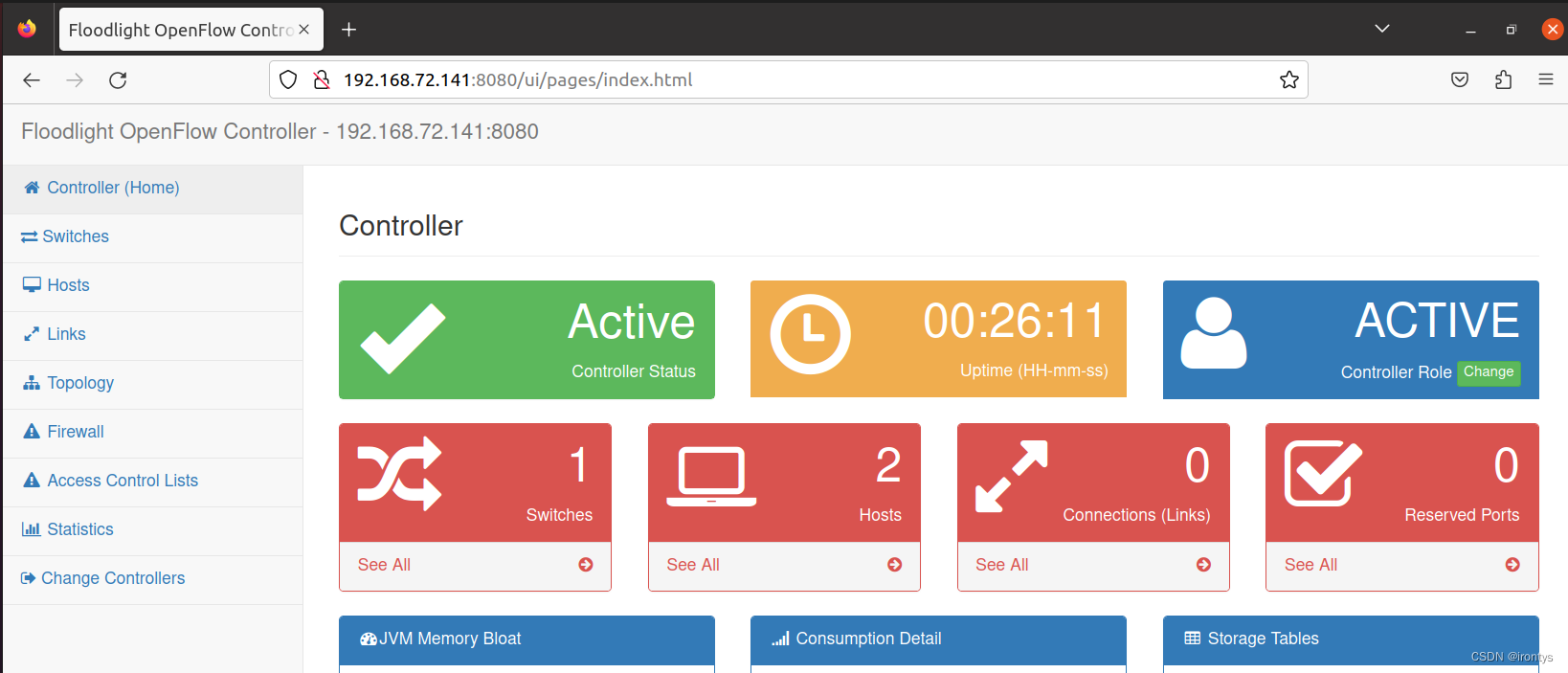Bookmark the page with the star icon
The width and height of the screenshot is (1568, 673).
pos(1289,80)
